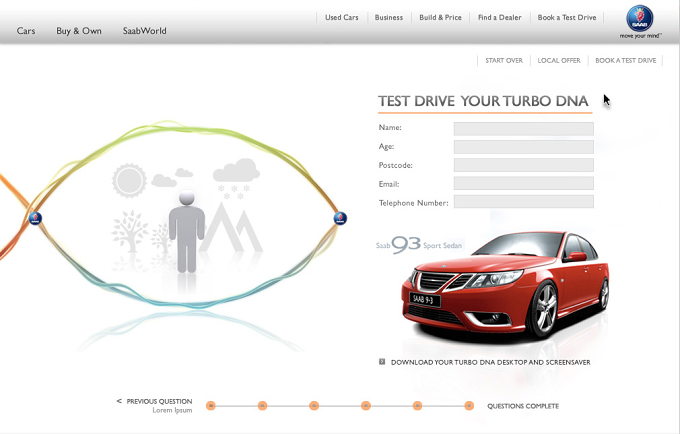Download Turbo DNA desktop and screensaver
This screenshot has height=434, width=680.
click(490, 362)
